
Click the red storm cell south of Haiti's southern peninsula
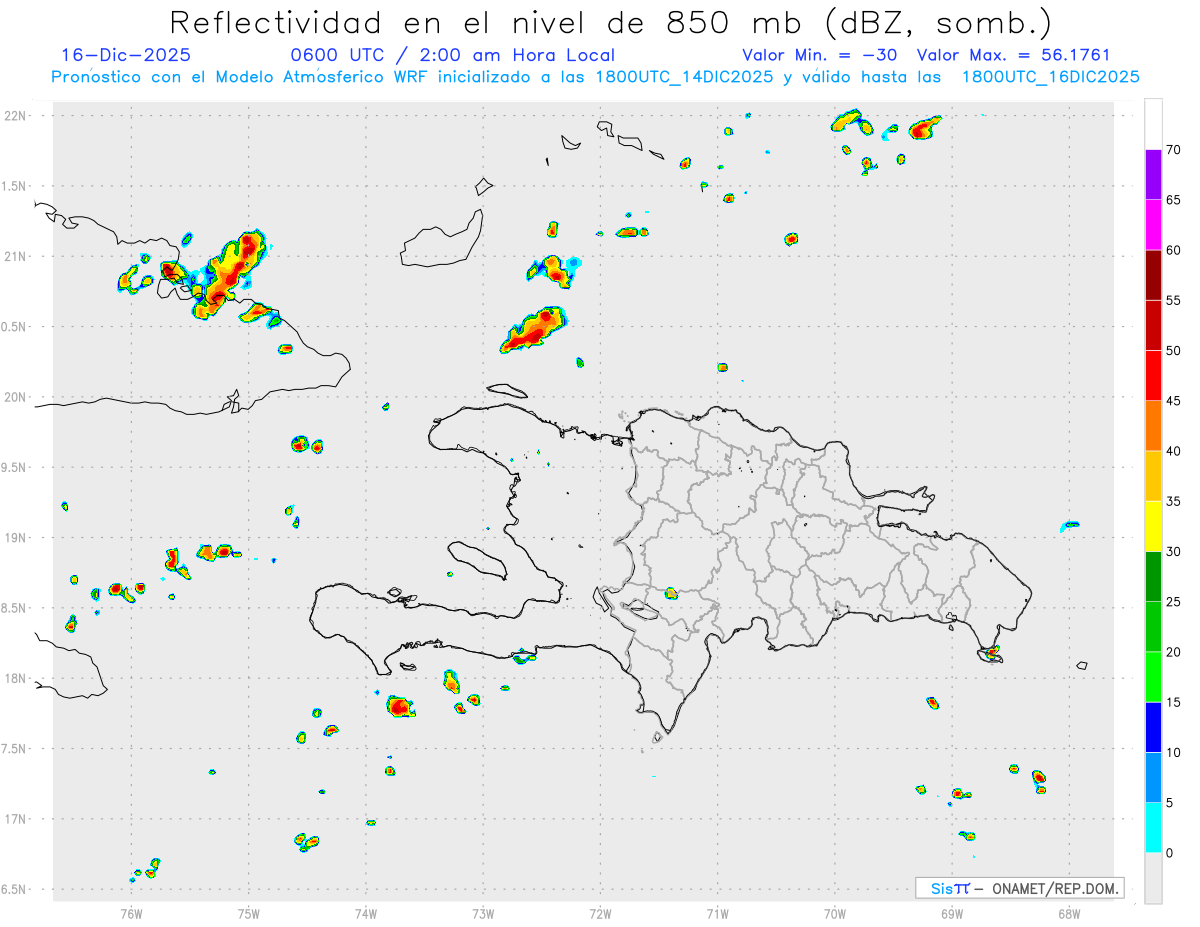click(x=400, y=707)
